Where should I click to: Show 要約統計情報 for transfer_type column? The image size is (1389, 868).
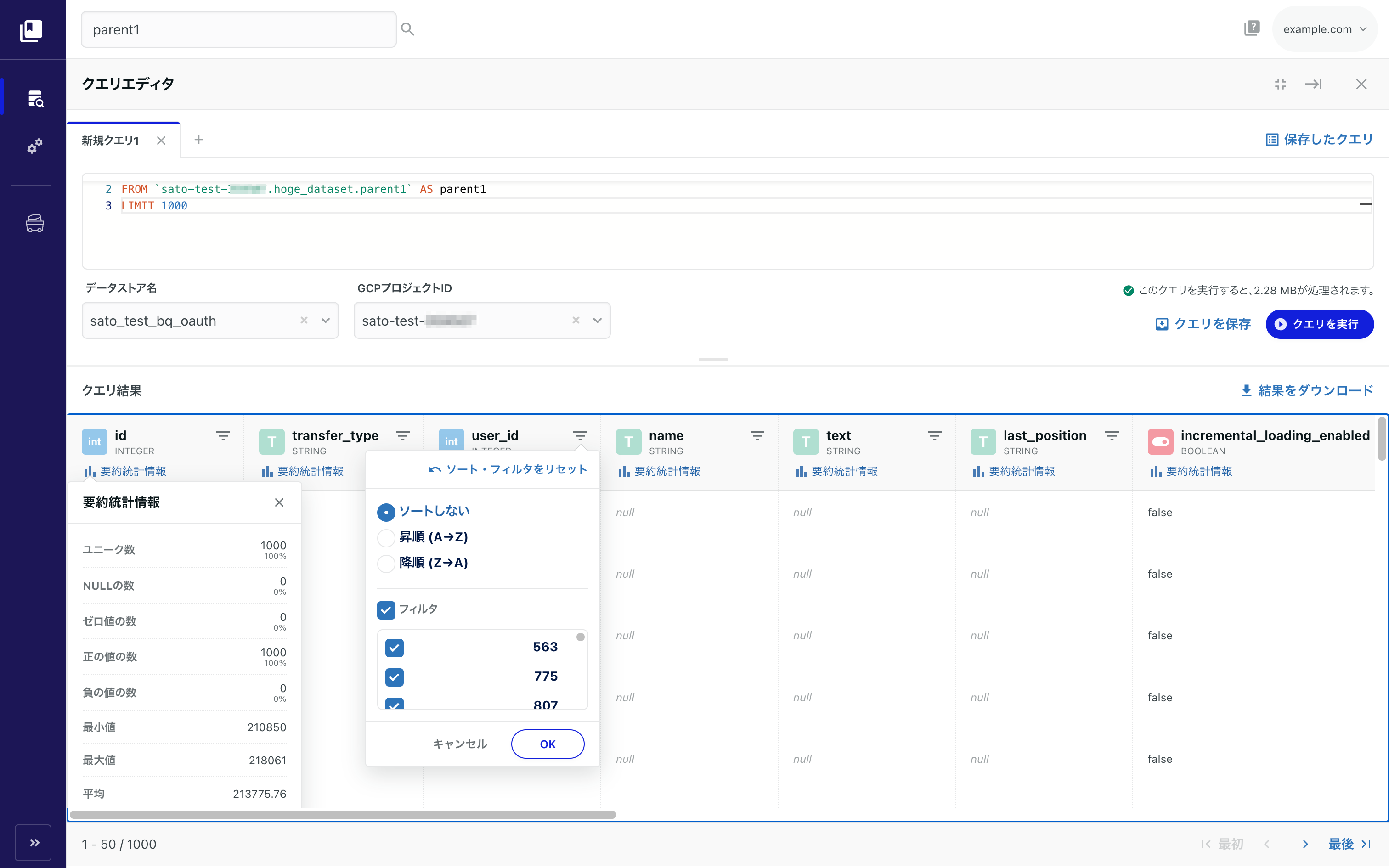[303, 471]
